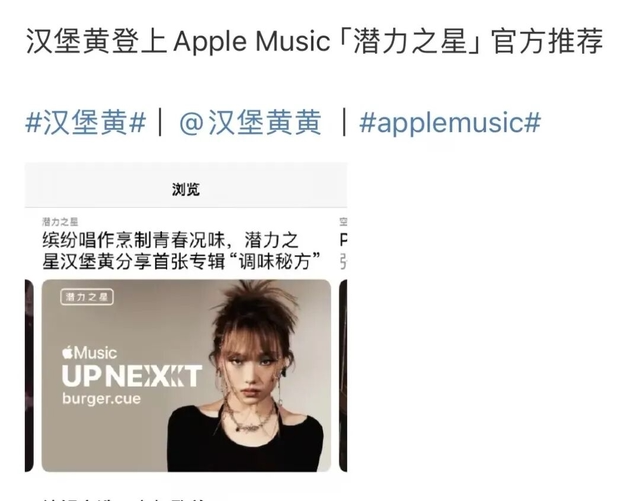Screen dimensions: 640x501
Task: Open the @汉堡黄黄 user mention
Action: [x=250, y=122]
